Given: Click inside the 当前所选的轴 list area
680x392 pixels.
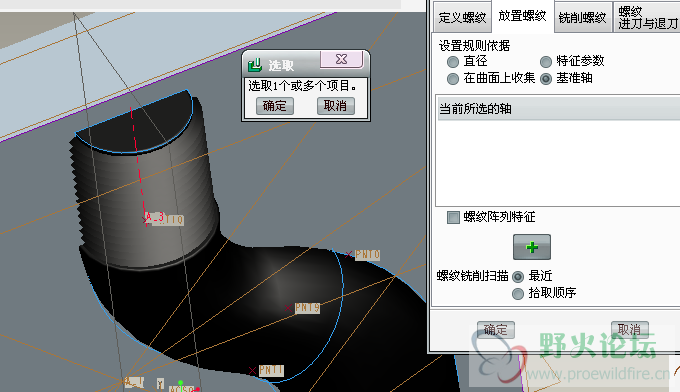Looking at the screenshot, I should point(558,163).
